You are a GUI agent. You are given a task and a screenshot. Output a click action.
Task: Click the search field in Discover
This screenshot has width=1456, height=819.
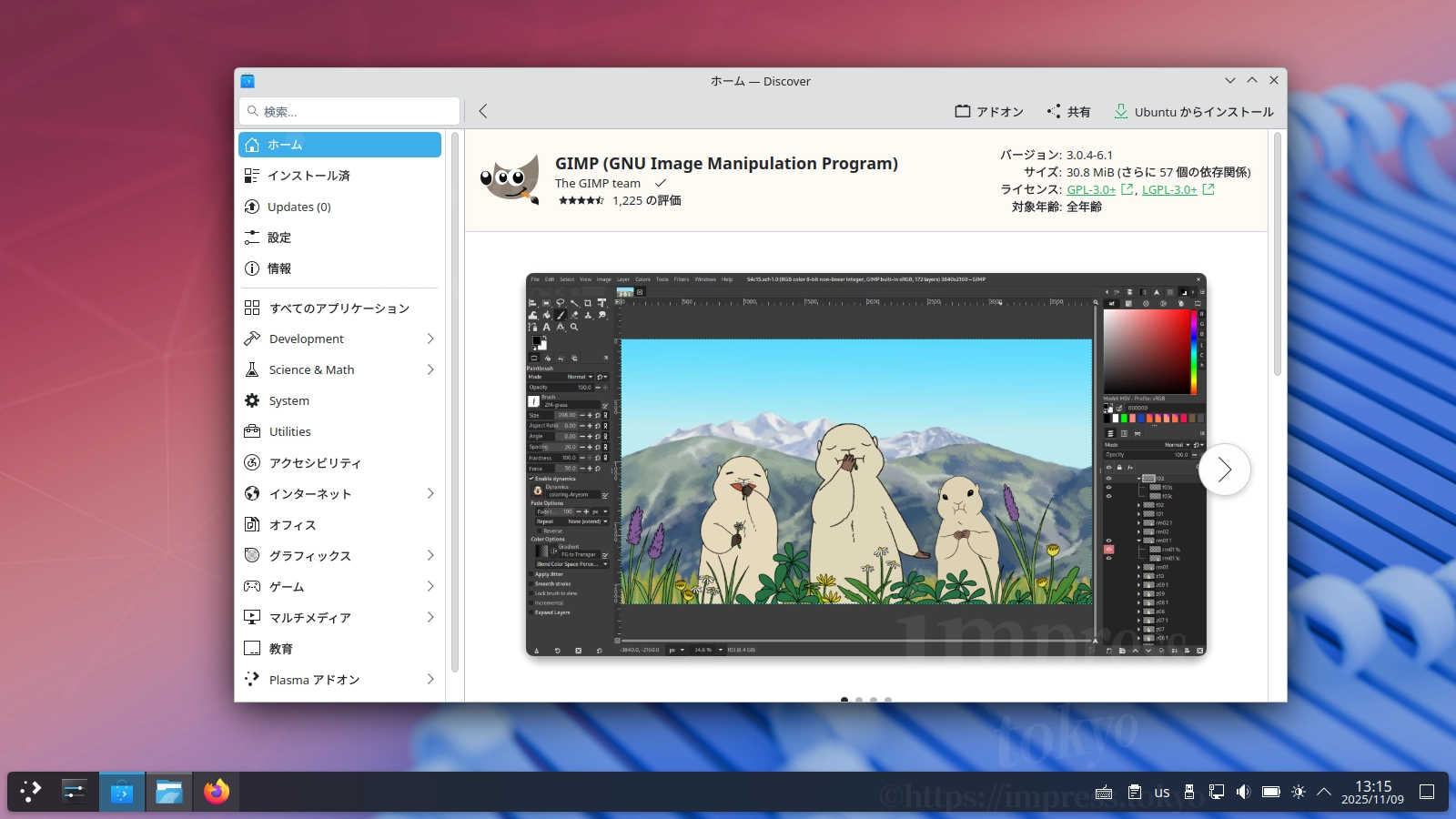pos(349,111)
